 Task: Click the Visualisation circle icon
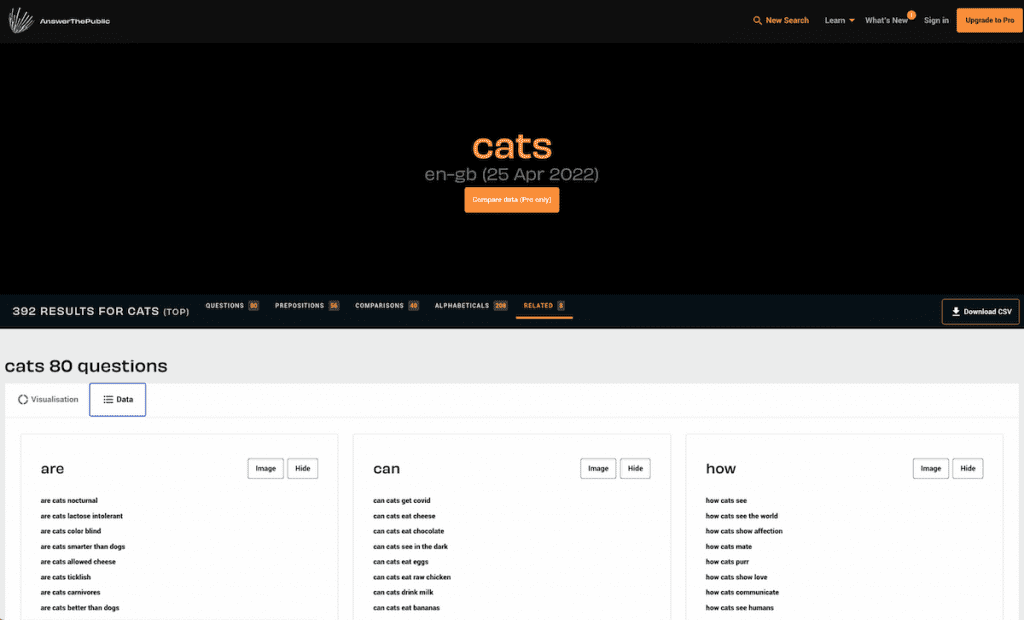[x=23, y=399]
